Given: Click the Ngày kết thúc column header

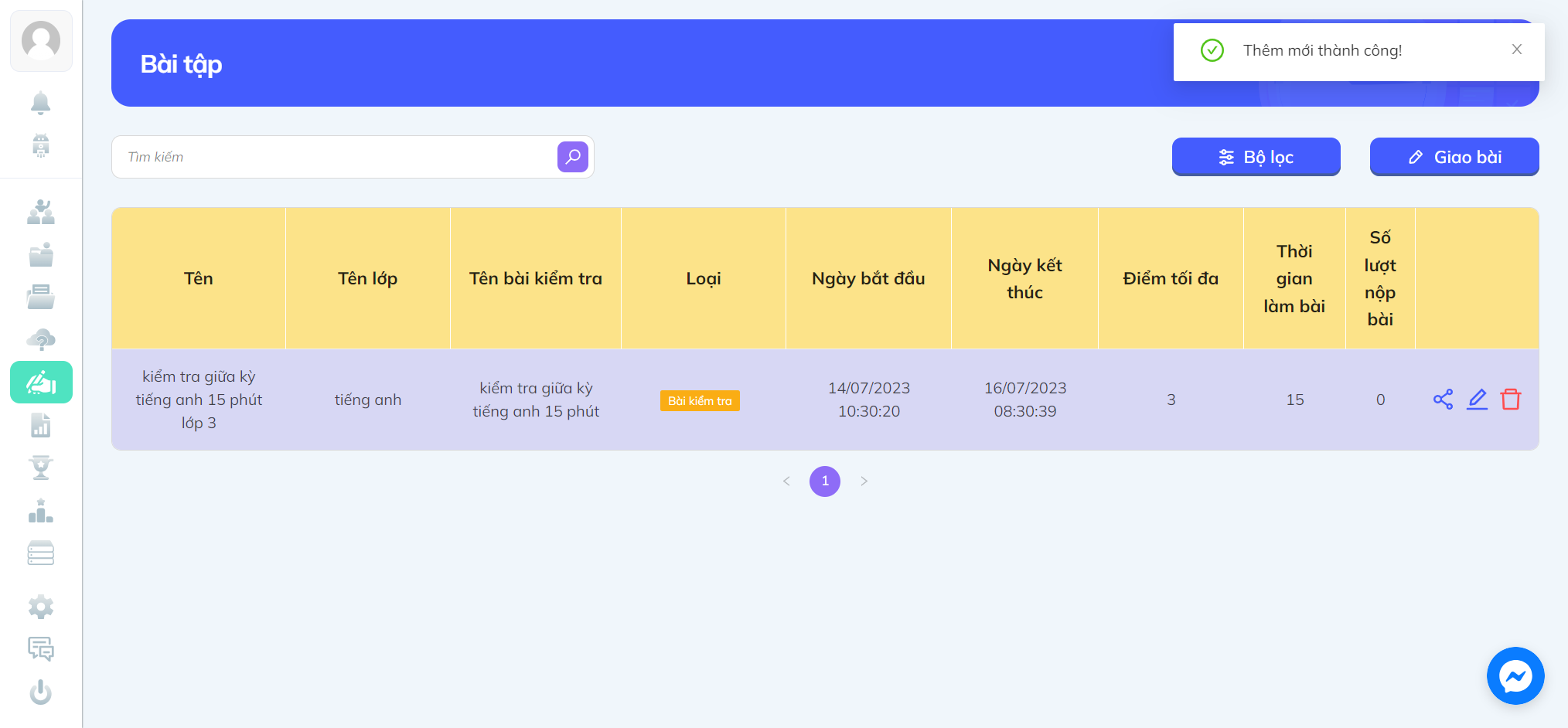Looking at the screenshot, I should point(1025,278).
